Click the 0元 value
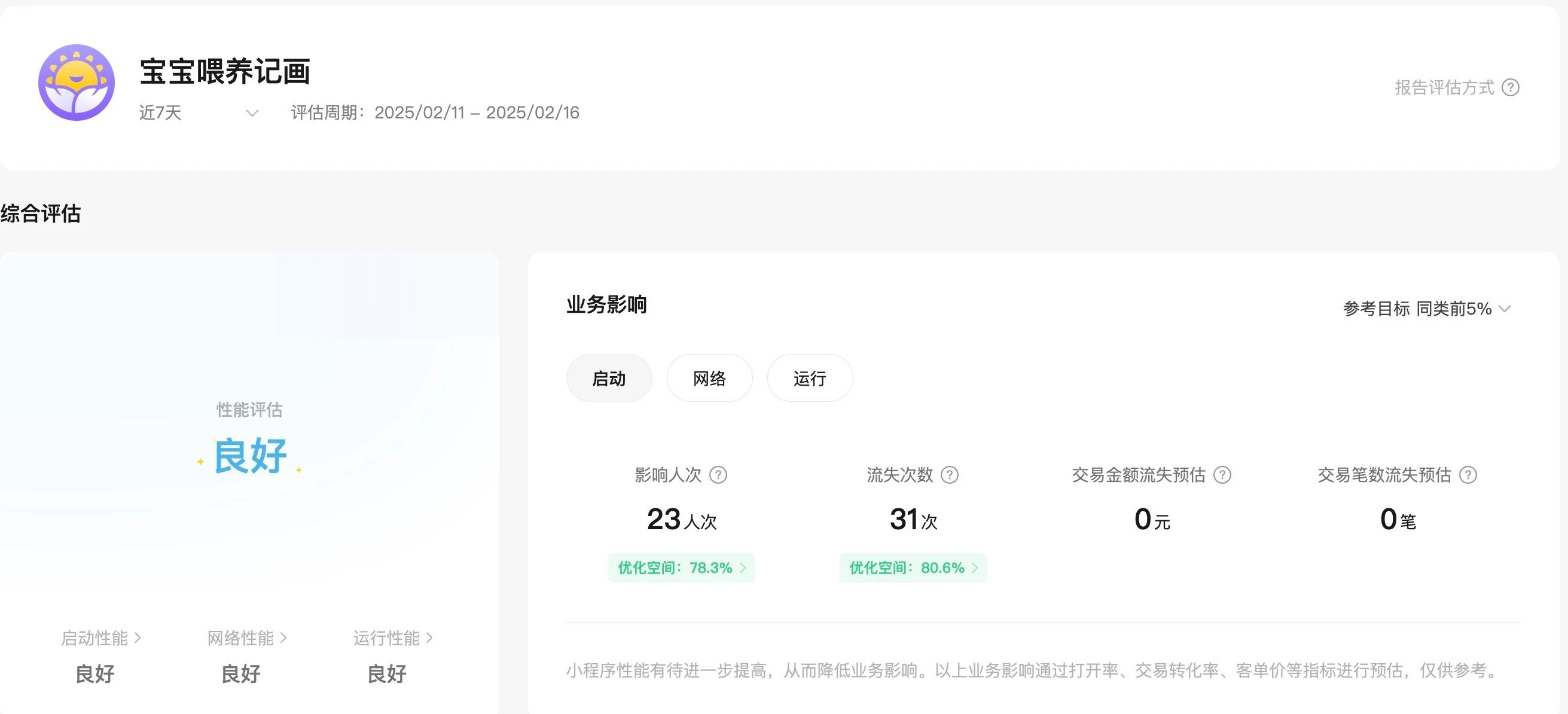Image resolution: width=1568 pixels, height=714 pixels. (x=1152, y=520)
